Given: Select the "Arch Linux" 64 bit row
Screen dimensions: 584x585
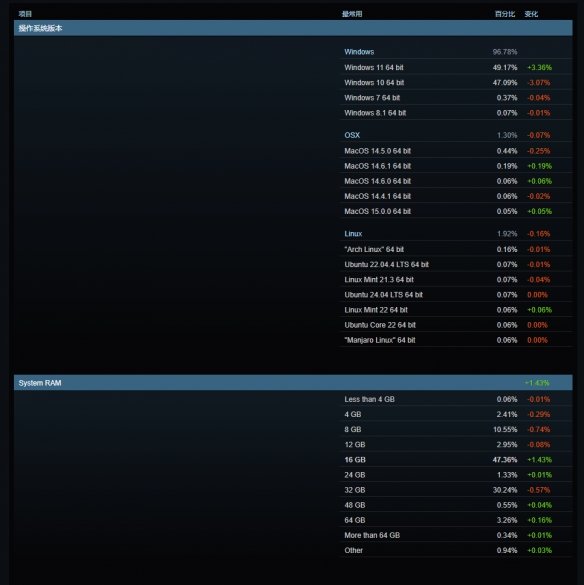Looking at the screenshot, I should [456, 249].
